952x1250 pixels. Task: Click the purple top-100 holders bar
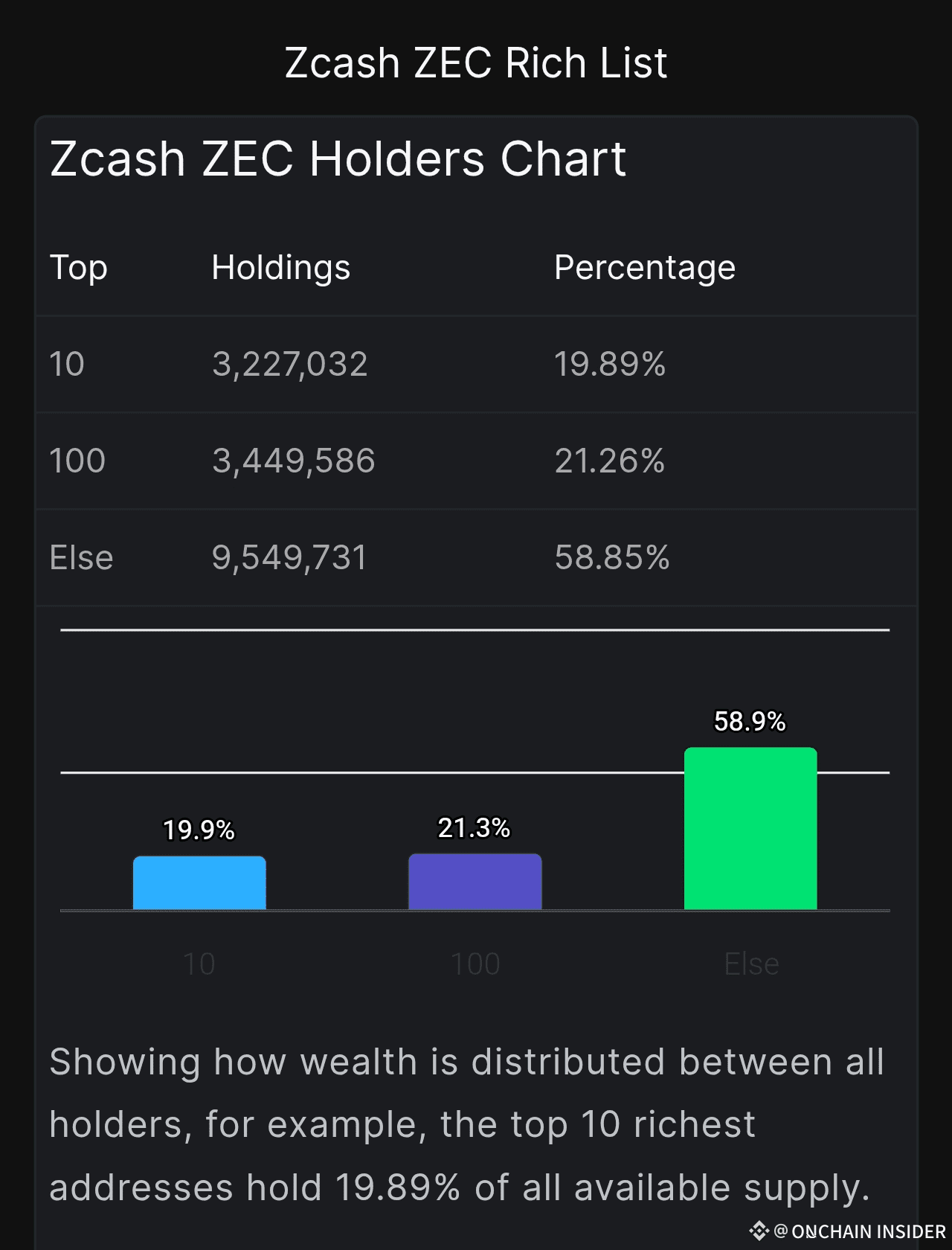(475, 882)
